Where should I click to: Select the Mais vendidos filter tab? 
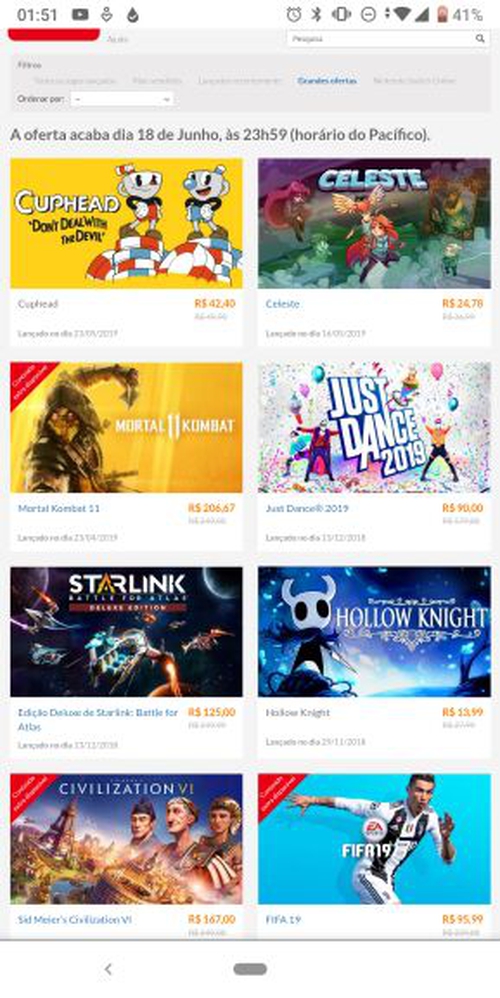click(x=157, y=81)
